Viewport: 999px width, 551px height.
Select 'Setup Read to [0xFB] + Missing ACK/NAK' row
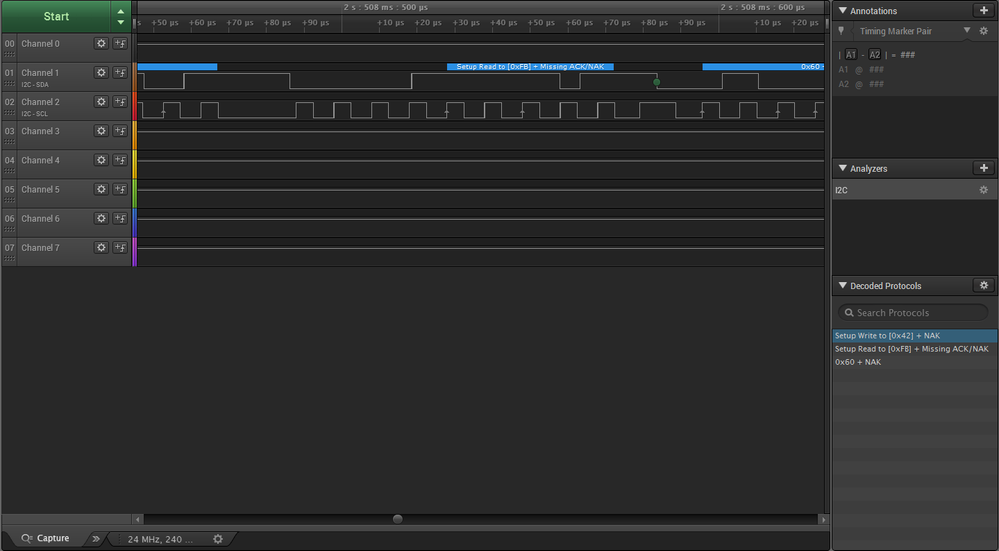[915, 349]
